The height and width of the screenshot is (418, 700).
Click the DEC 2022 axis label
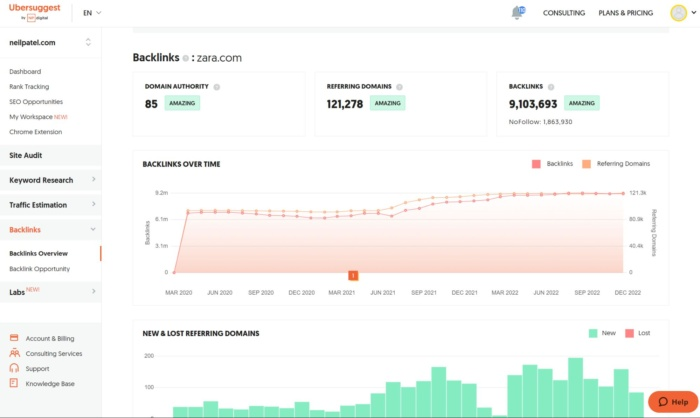pyautogui.click(x=628, y=293)
